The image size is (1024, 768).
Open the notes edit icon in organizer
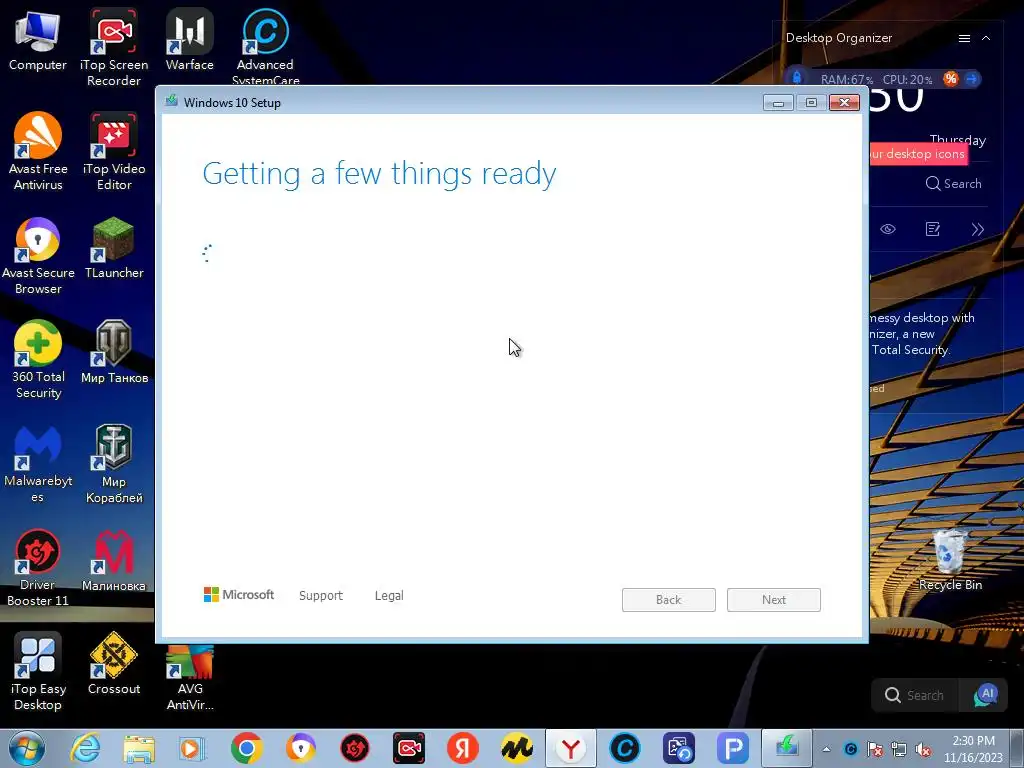click(933, 229)
